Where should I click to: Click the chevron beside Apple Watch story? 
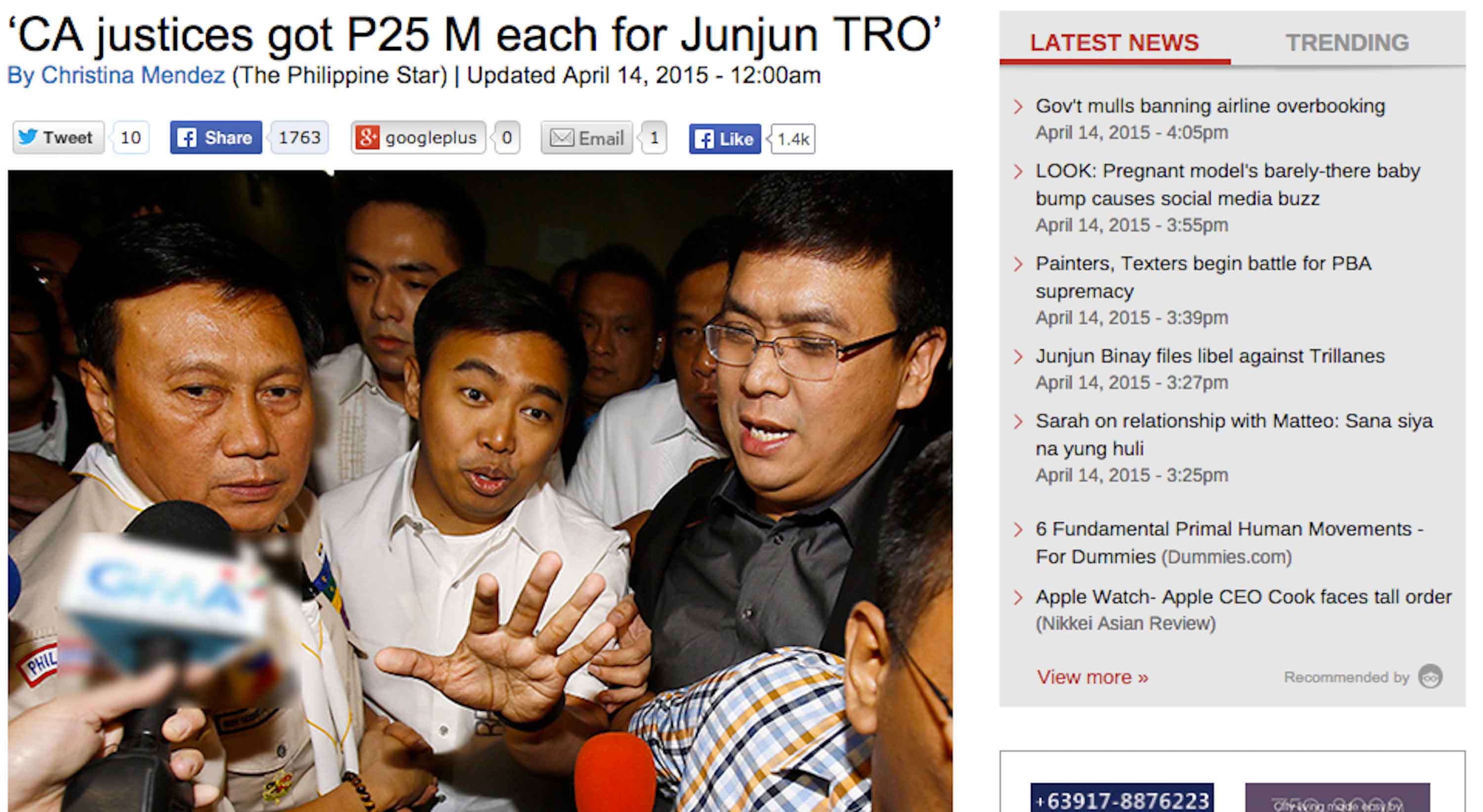tap(1018, 598)
